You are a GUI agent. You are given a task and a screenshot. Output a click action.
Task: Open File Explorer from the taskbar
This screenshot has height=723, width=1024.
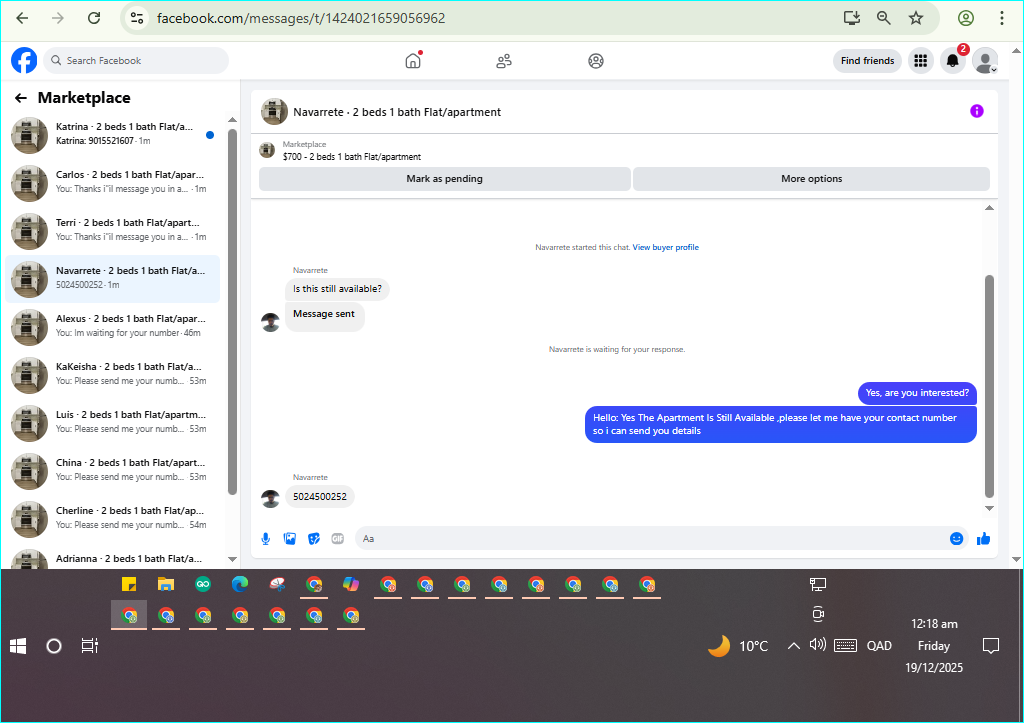166,584
